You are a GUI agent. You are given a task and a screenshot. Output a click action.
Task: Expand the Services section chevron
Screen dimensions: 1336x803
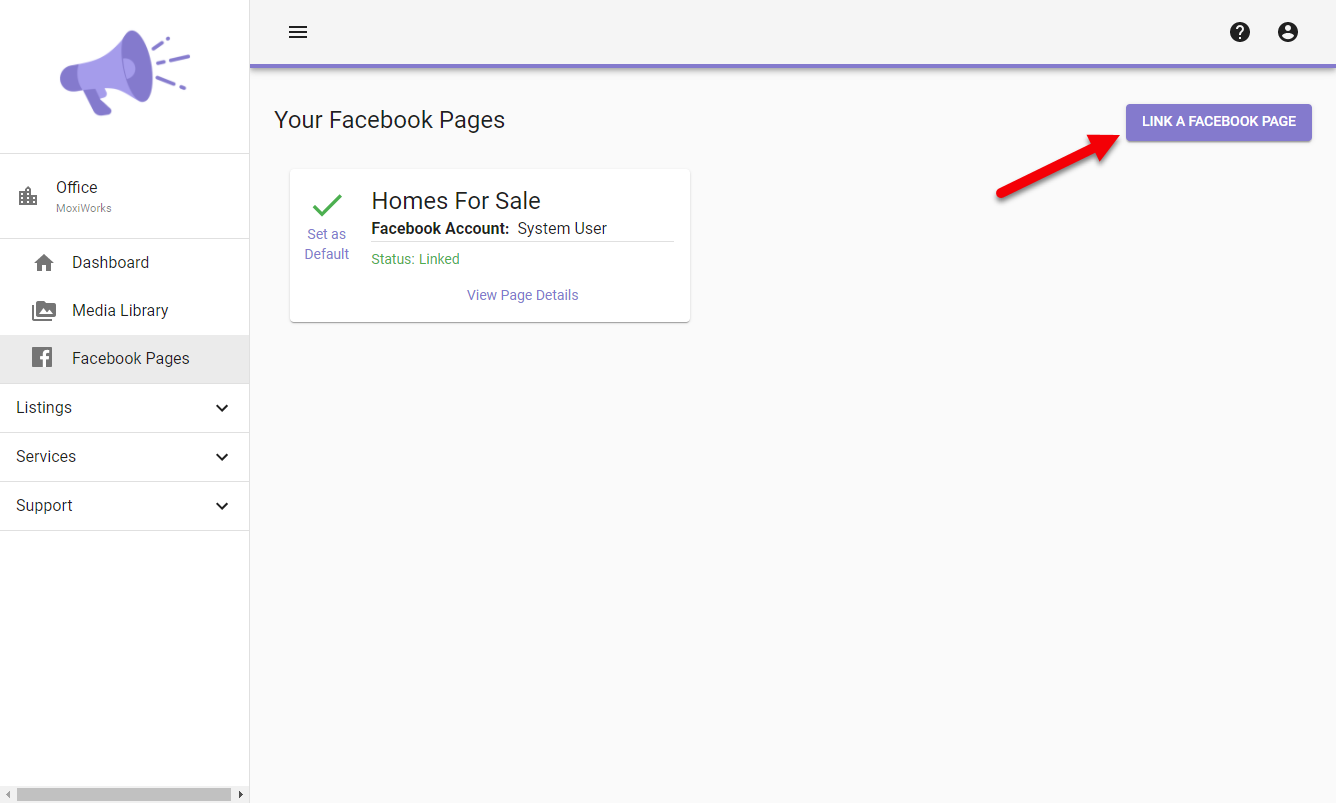(222, 457)
